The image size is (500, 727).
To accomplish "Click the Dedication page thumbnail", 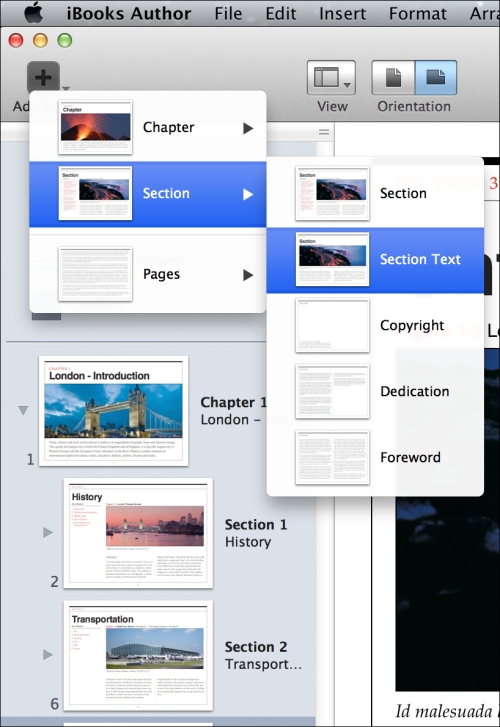I will (333, 391).
